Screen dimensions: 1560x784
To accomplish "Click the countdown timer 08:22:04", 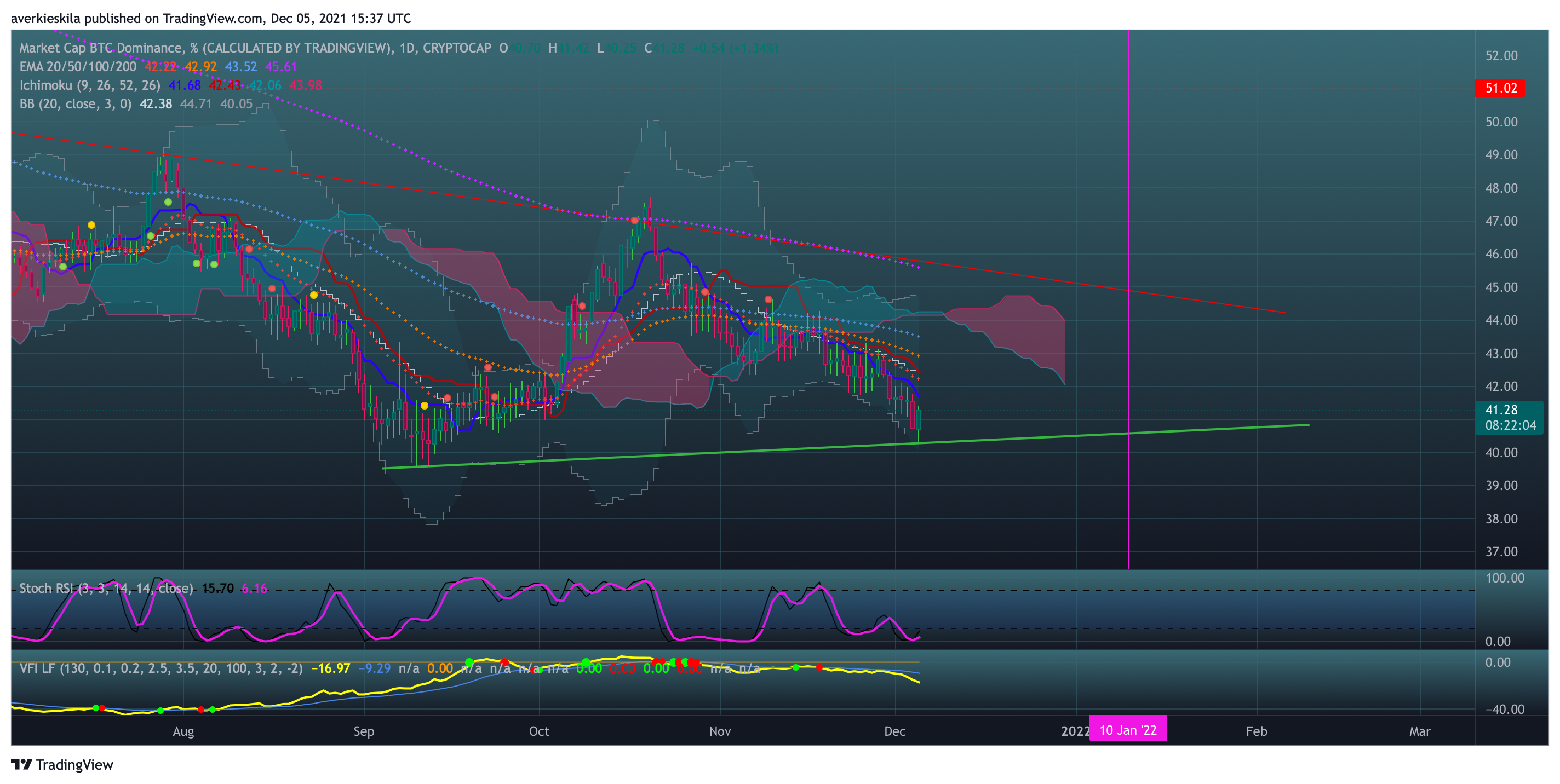I will (1510, 425).
